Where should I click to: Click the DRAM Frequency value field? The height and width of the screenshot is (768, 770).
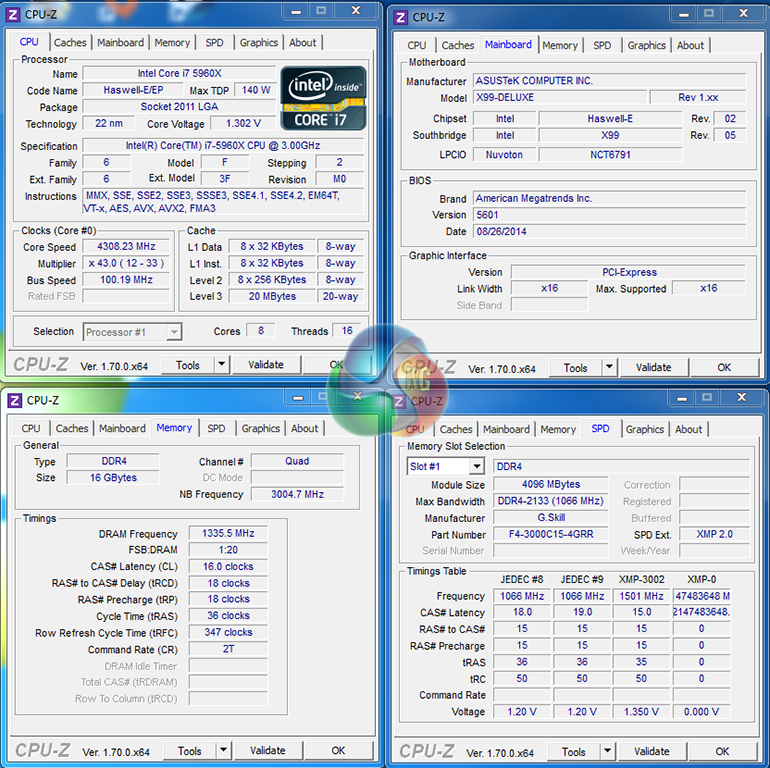pyautogui.click(x=227, y=534)
